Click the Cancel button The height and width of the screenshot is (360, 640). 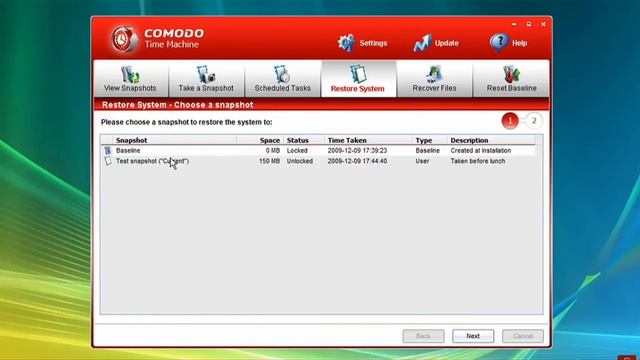click(523, 336)
